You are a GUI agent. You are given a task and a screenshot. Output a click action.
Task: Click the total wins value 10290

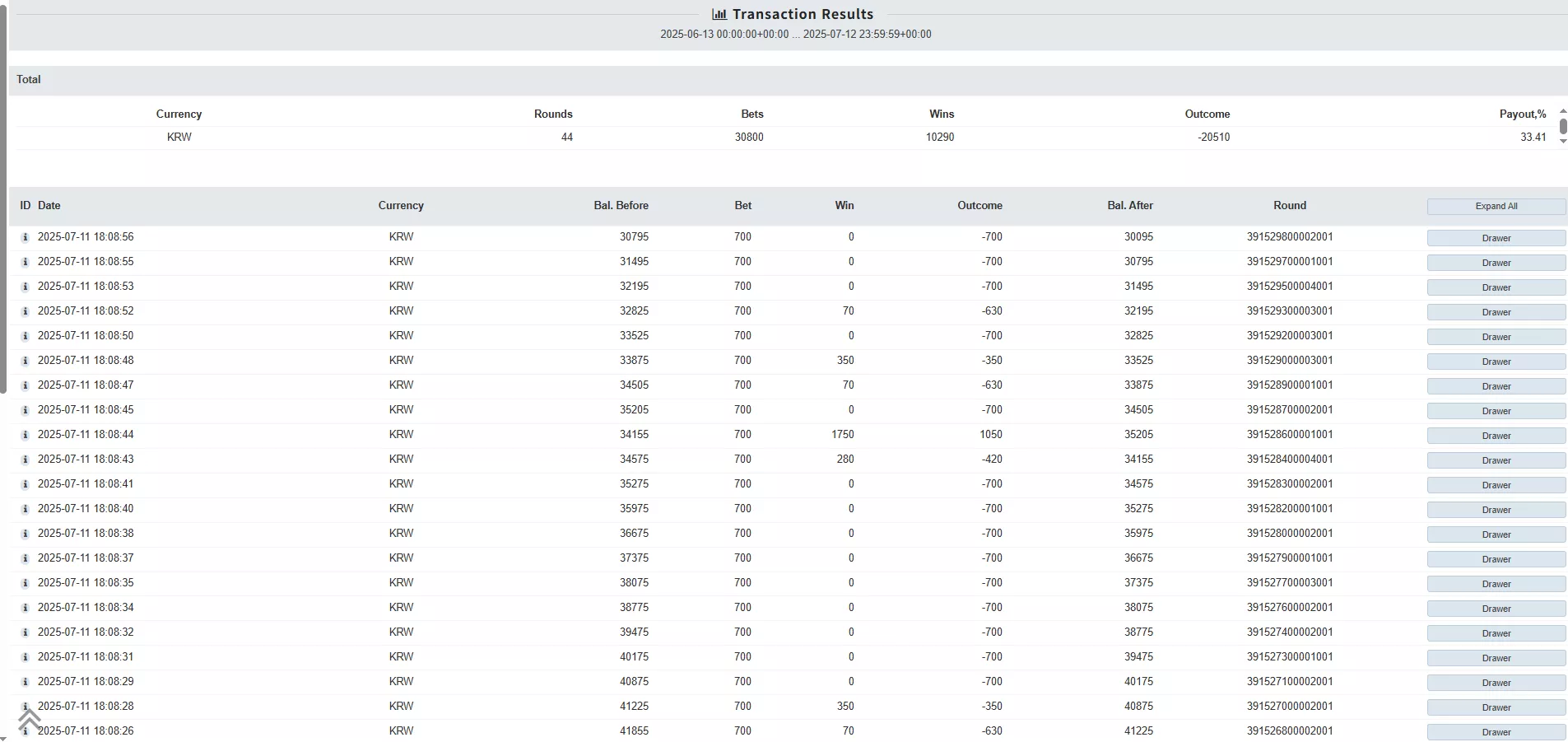point(940,138)
